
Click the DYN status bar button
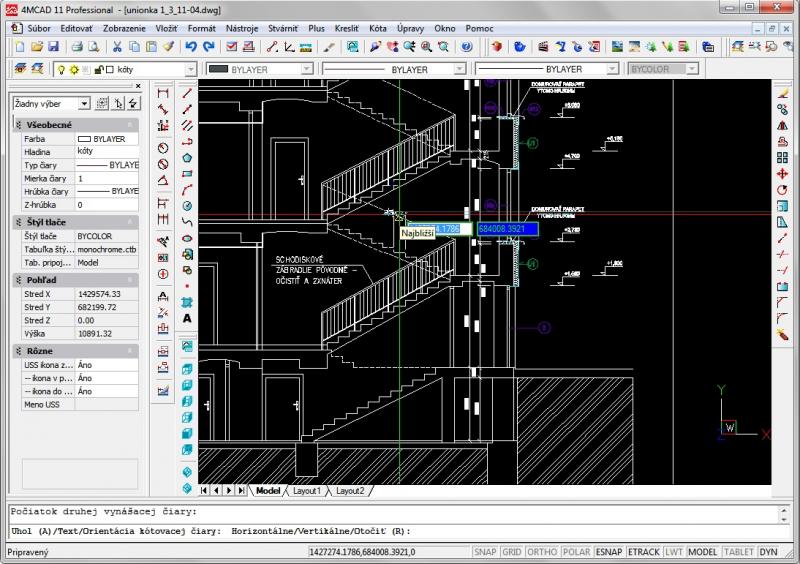[768, 552]
